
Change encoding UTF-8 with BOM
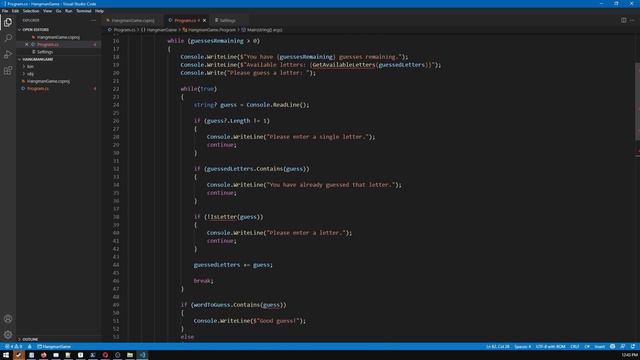click(551, 347)
